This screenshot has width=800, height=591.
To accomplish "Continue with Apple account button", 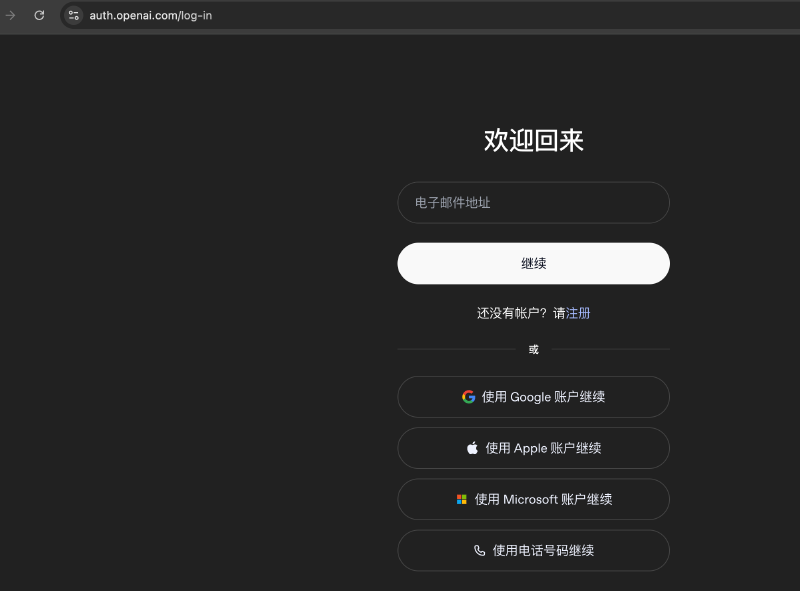I will pos(533,448).
